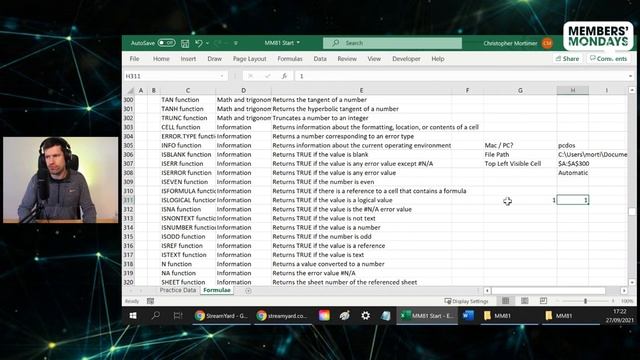This screenshot has height=360, width=640.
Task: Expand the formula bar chevron
Action: point(630,76)
